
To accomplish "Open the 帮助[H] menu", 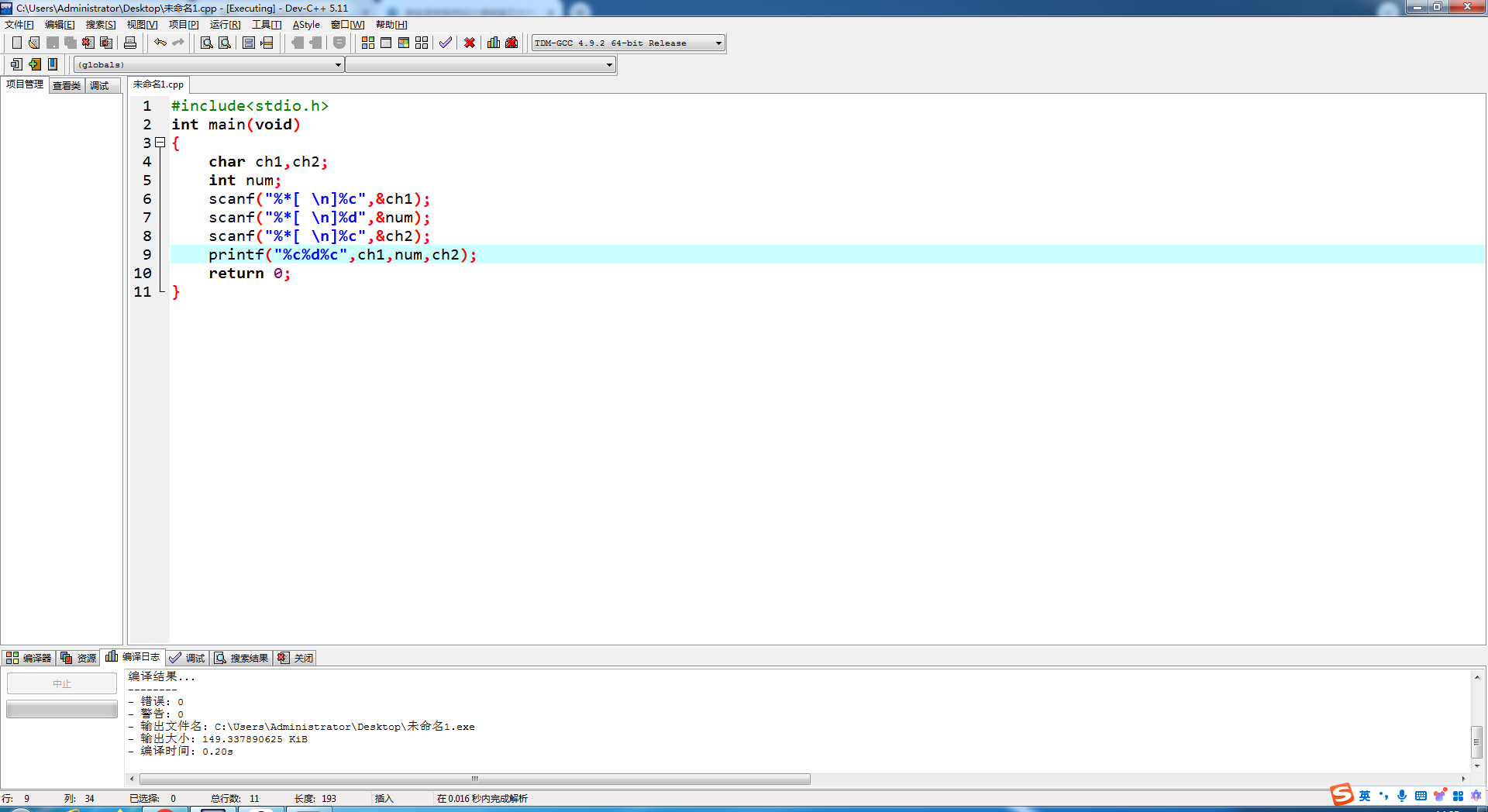I will pos(391,25).
